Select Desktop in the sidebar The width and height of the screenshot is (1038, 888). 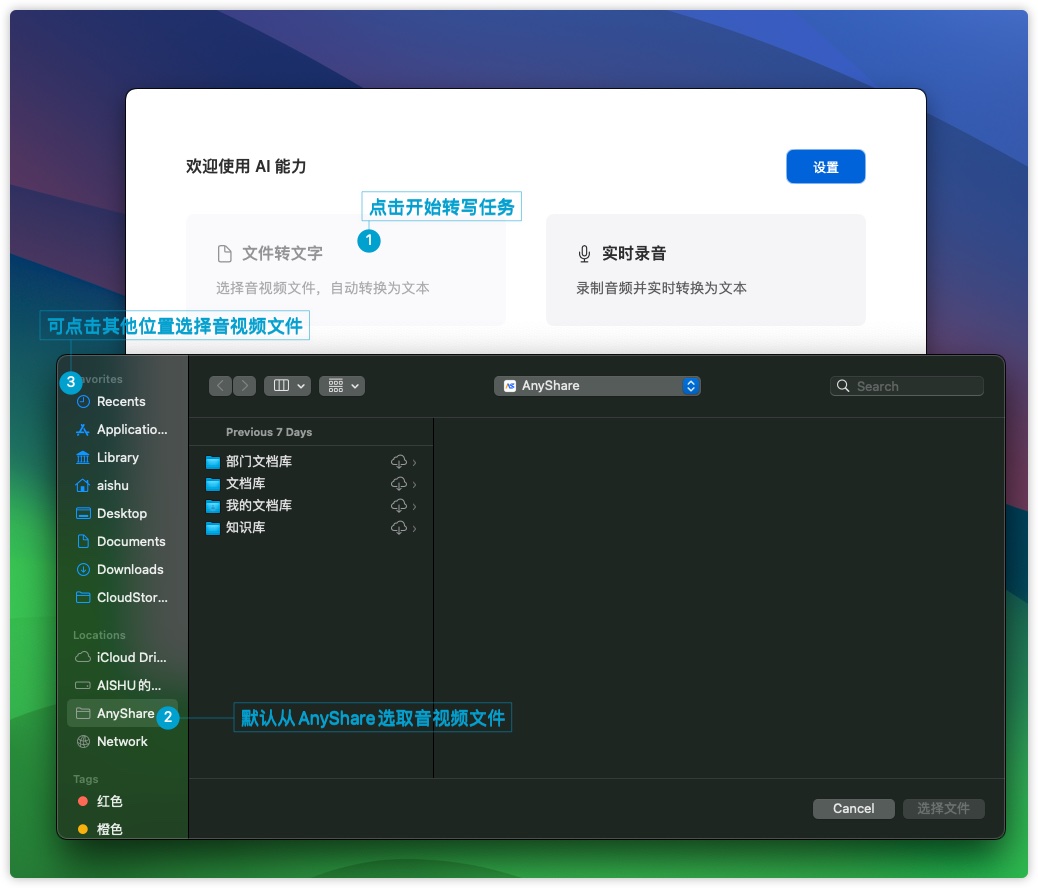(x=122, y=513)
